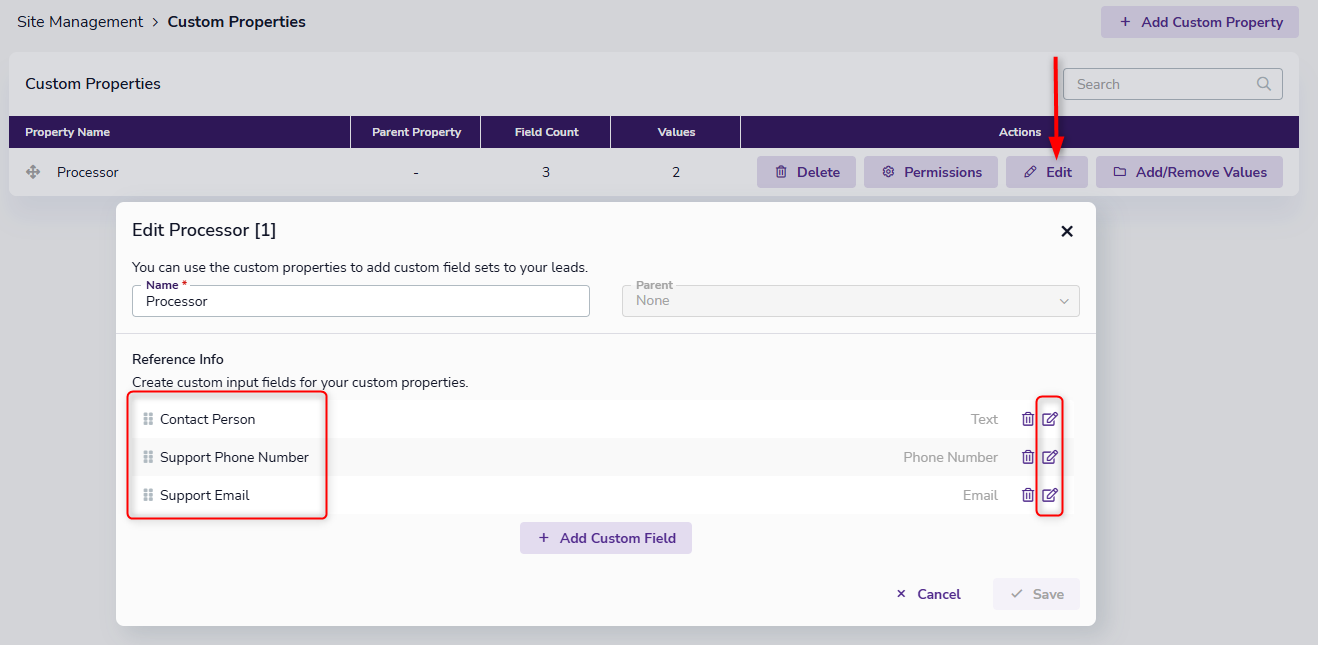
Task: Click the Contact Person field label
Action: (208, 419)
